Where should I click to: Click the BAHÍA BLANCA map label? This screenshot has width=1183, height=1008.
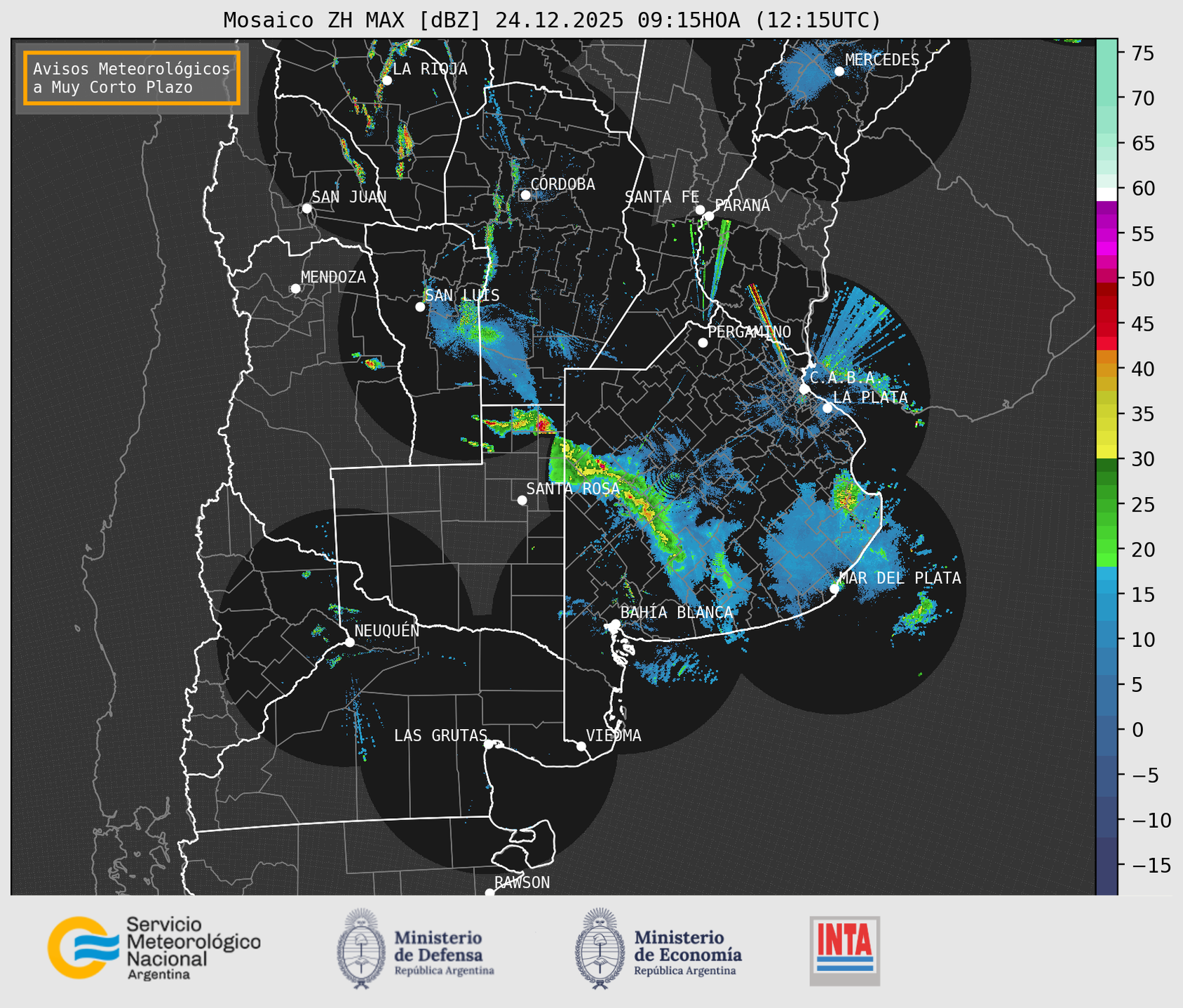677,612
